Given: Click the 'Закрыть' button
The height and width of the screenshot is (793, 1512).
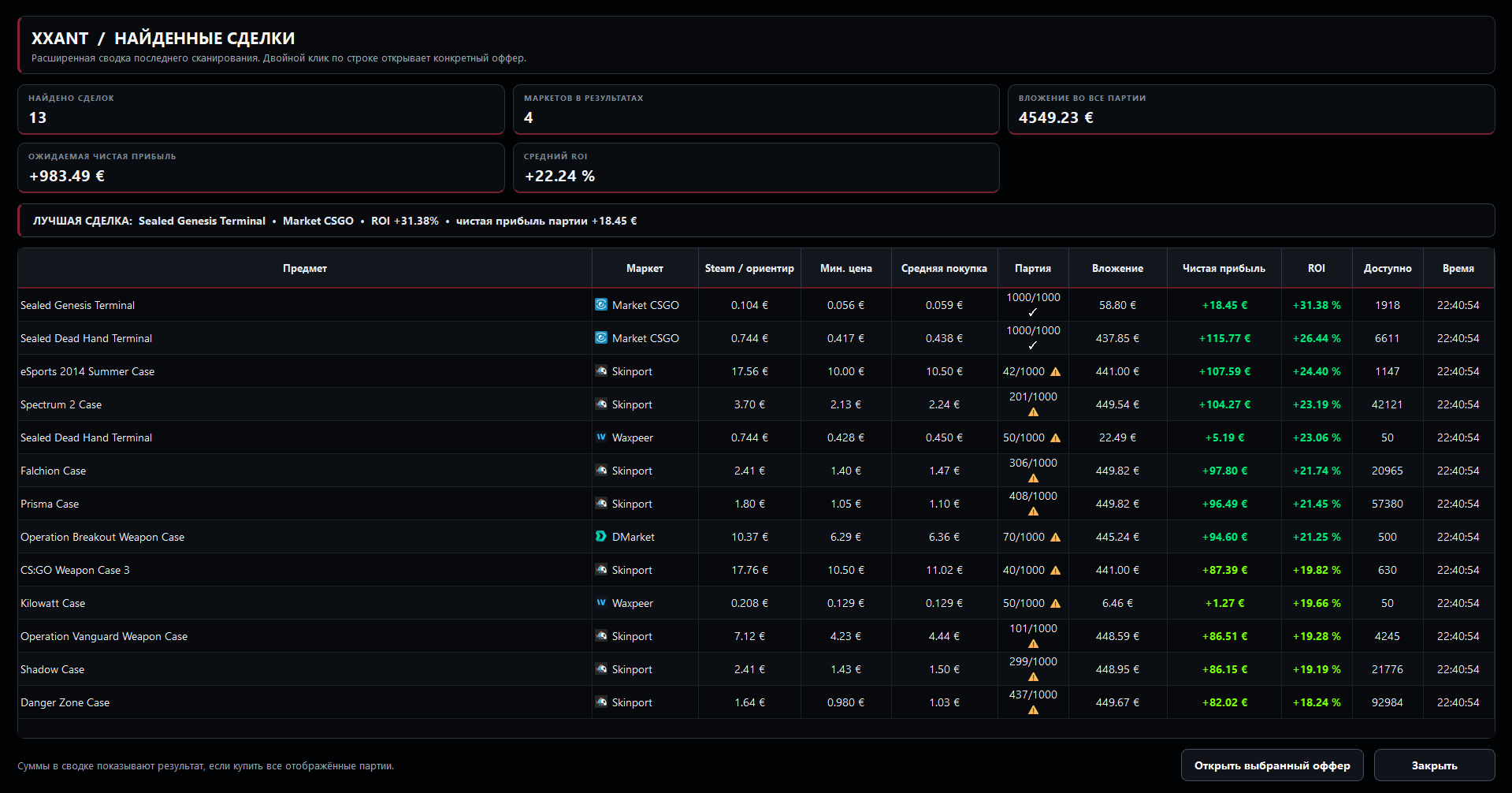Looking at the screenshot, I should tap(1434, 765).
